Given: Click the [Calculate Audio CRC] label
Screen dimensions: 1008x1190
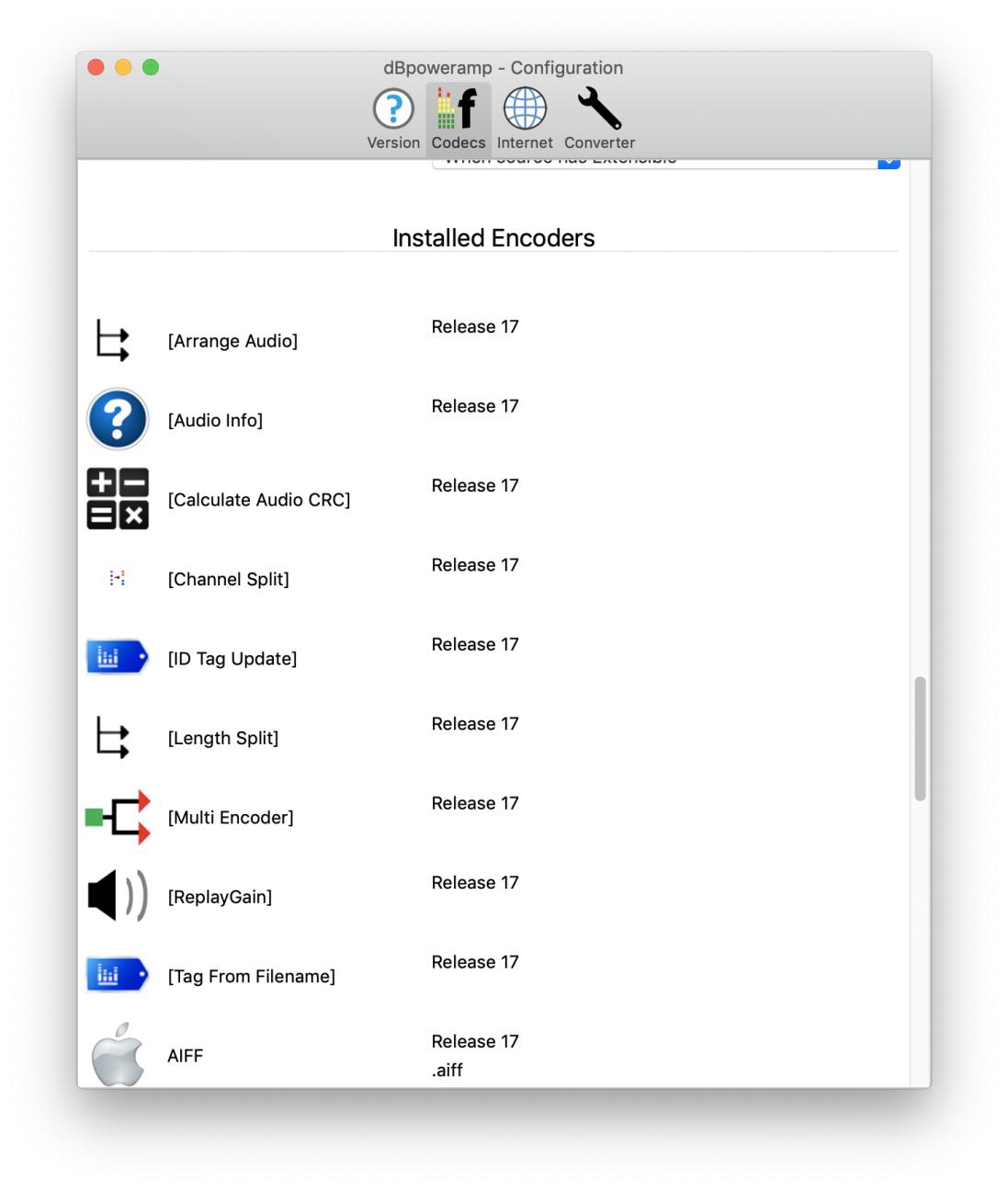Looking at the screenshot, I should (x=259, y=500).
